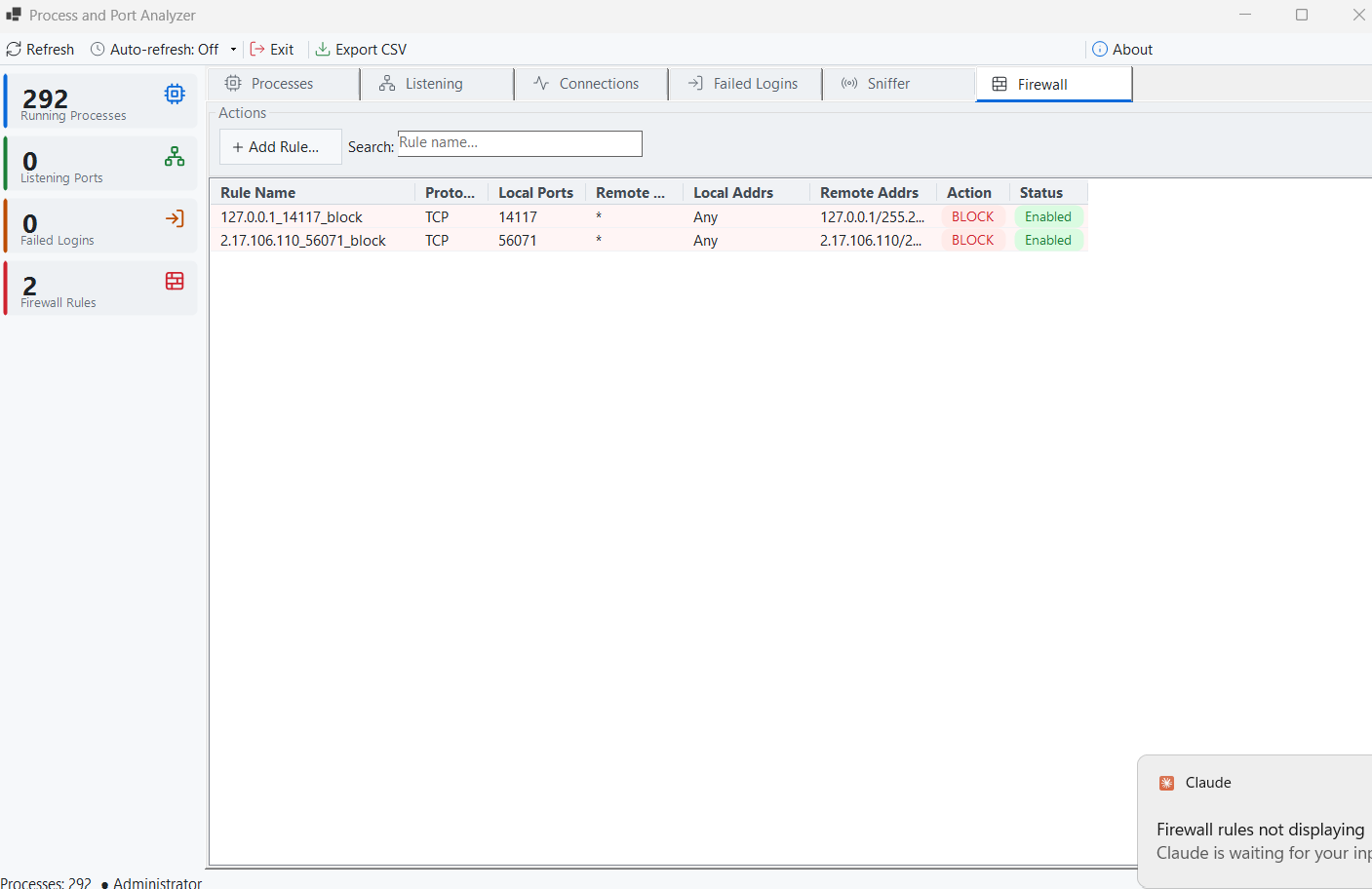Click the Process and Port Analyzer title icon
The height and width of the screenshot is (889, 1372).
click(14, 15)
